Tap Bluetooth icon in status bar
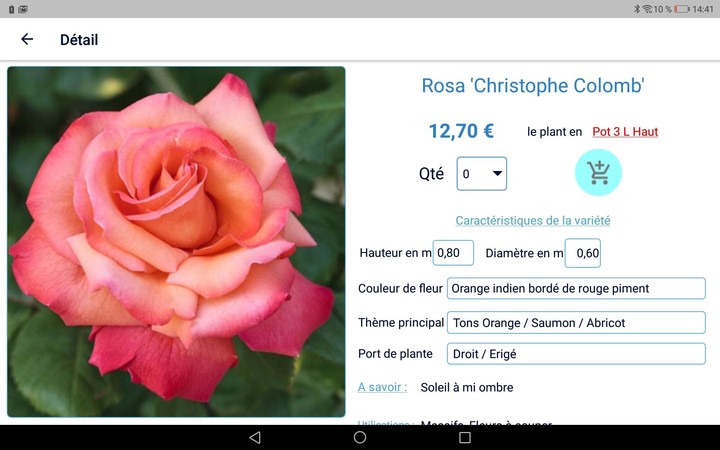The image size is (720, 450). pyautogui.click(x=636, y=9)
